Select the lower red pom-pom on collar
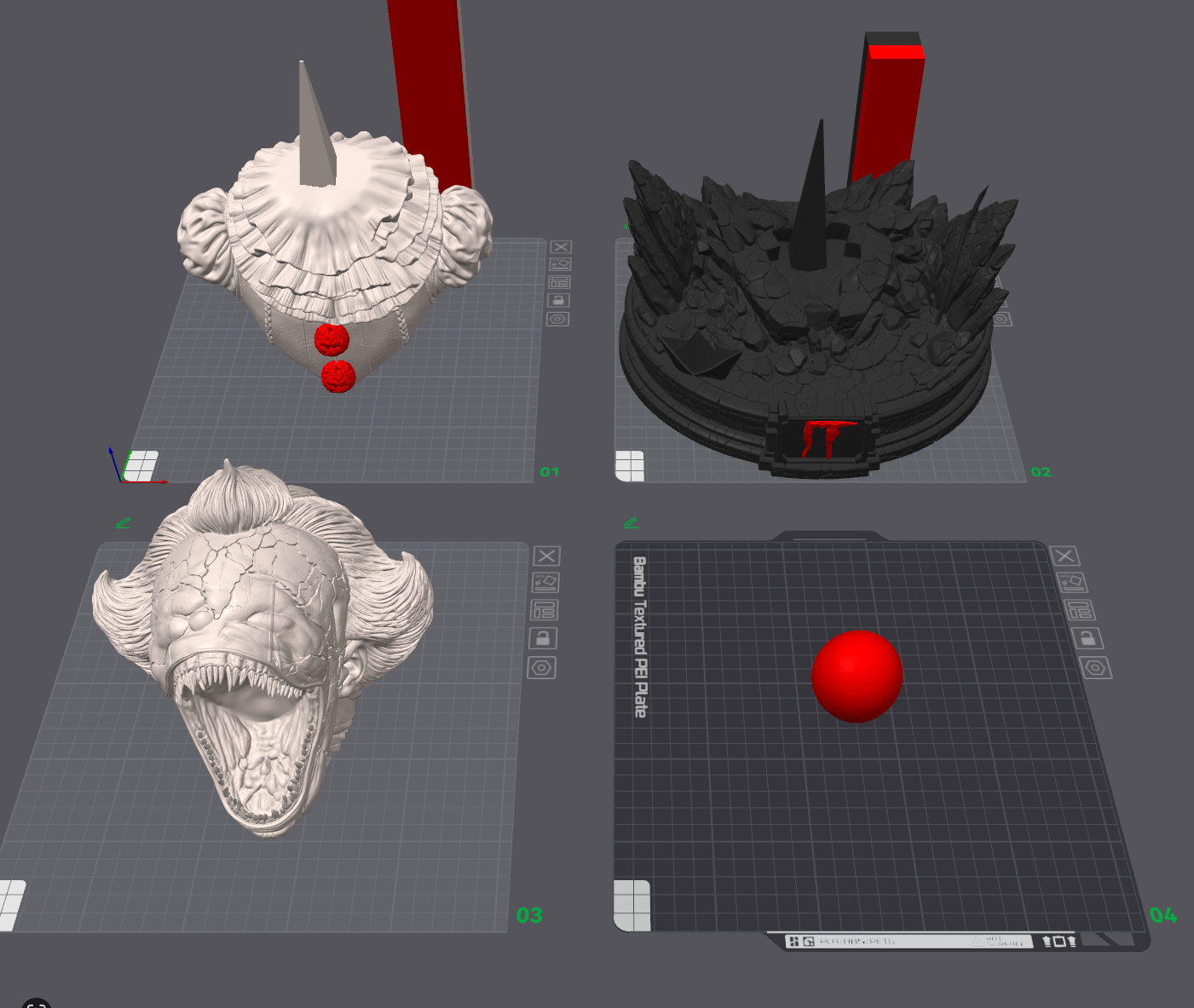The height and width of the screenshot is (1008, 1194). [338, 376]
